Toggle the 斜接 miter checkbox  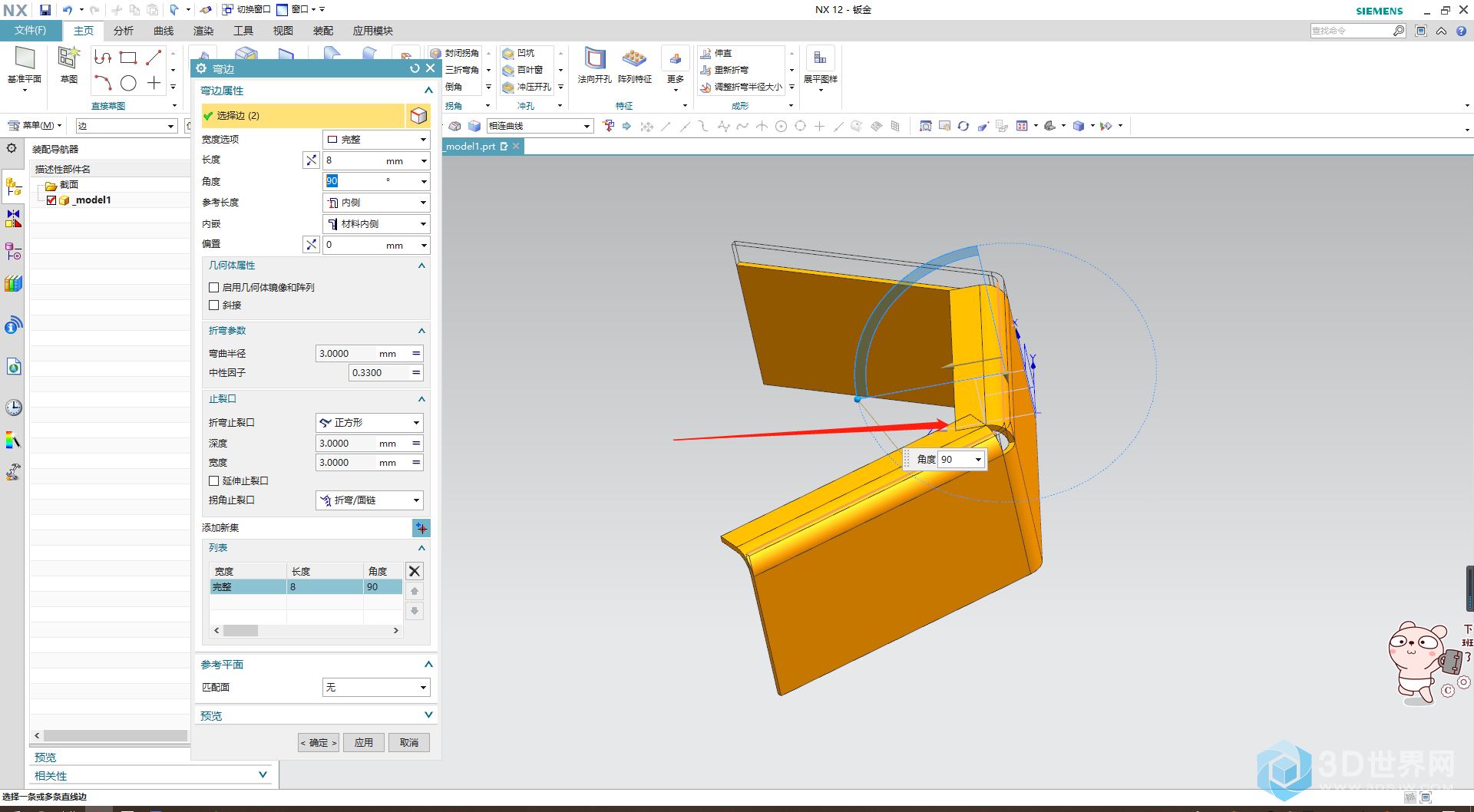click(214, 305)
